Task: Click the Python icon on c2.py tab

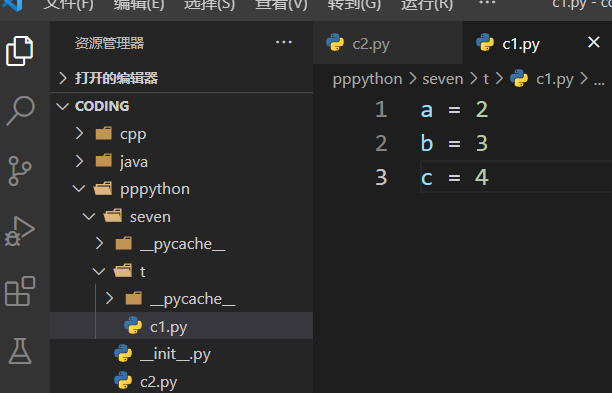Action: (x=335, y=43)
